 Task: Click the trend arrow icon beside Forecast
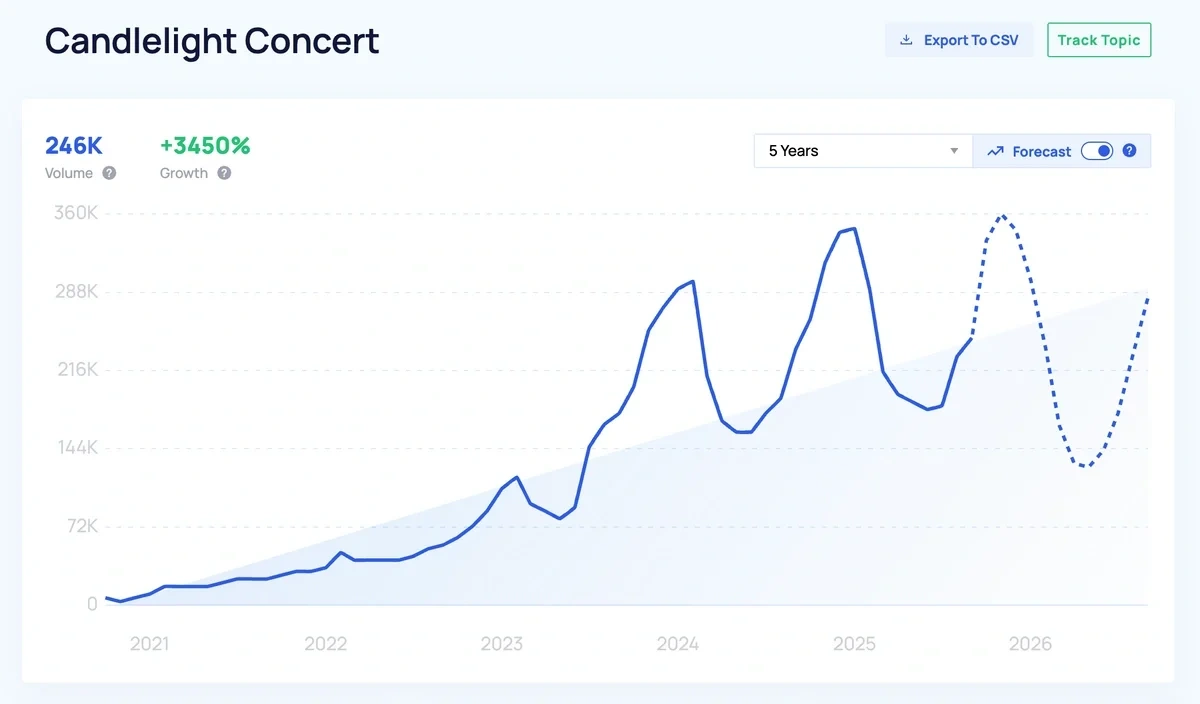[x=995, y=151]
